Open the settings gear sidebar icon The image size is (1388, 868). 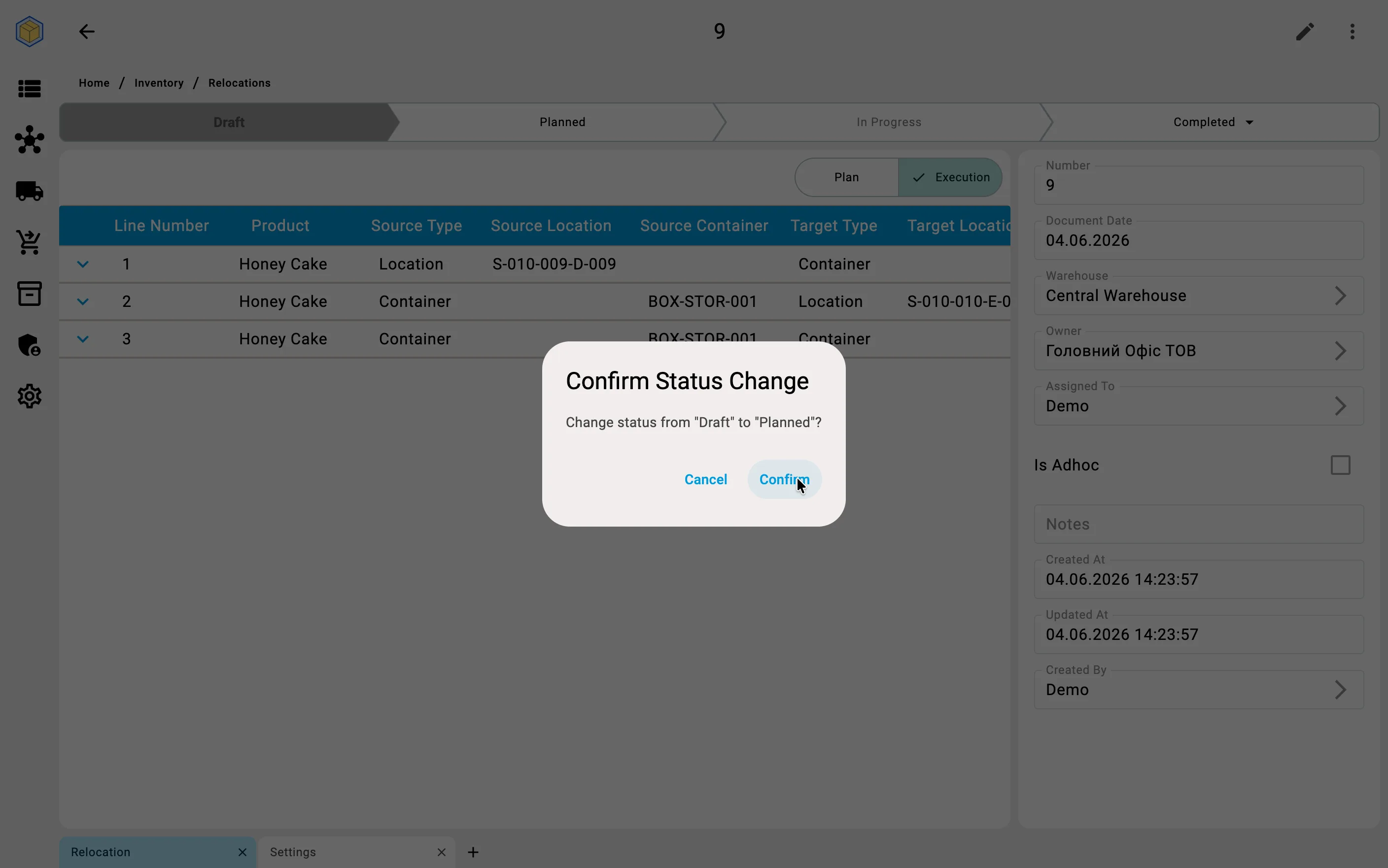29,396
